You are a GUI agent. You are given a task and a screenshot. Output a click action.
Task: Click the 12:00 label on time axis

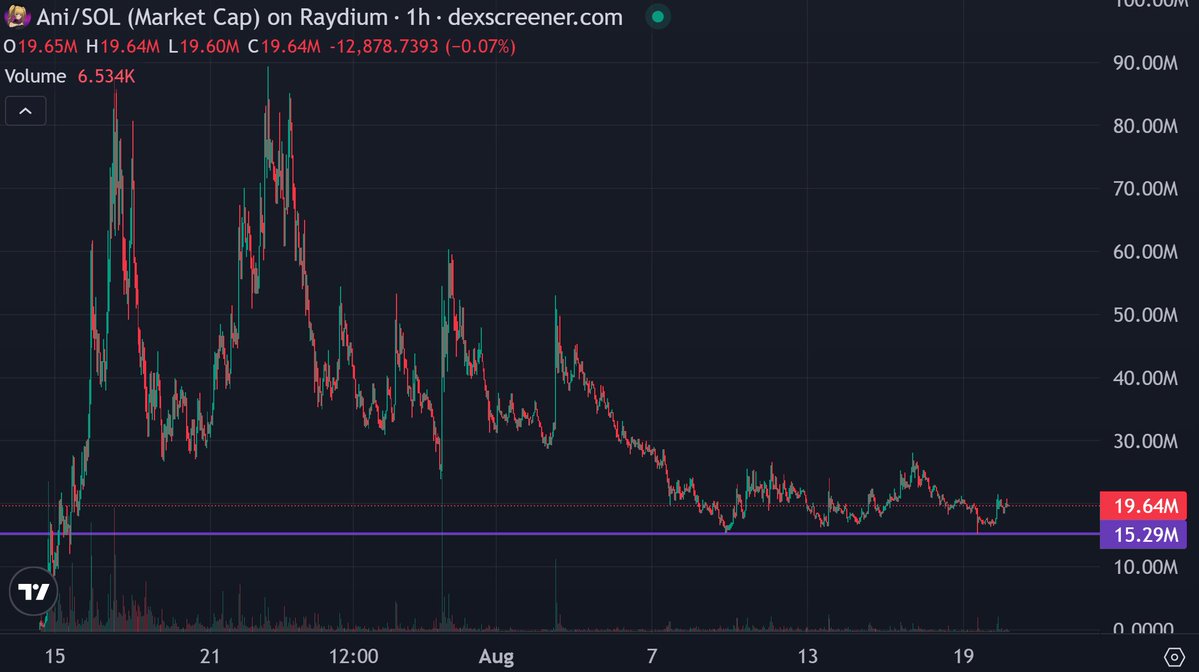353,656
